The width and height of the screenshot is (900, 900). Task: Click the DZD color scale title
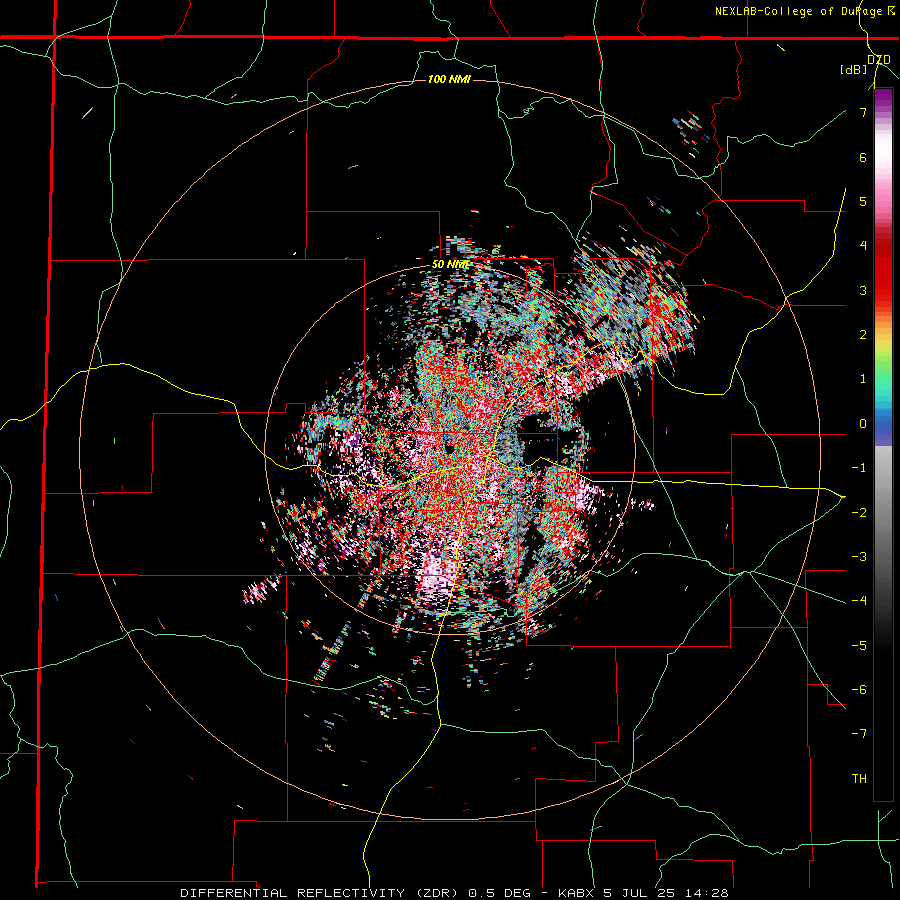pos(879,60)
